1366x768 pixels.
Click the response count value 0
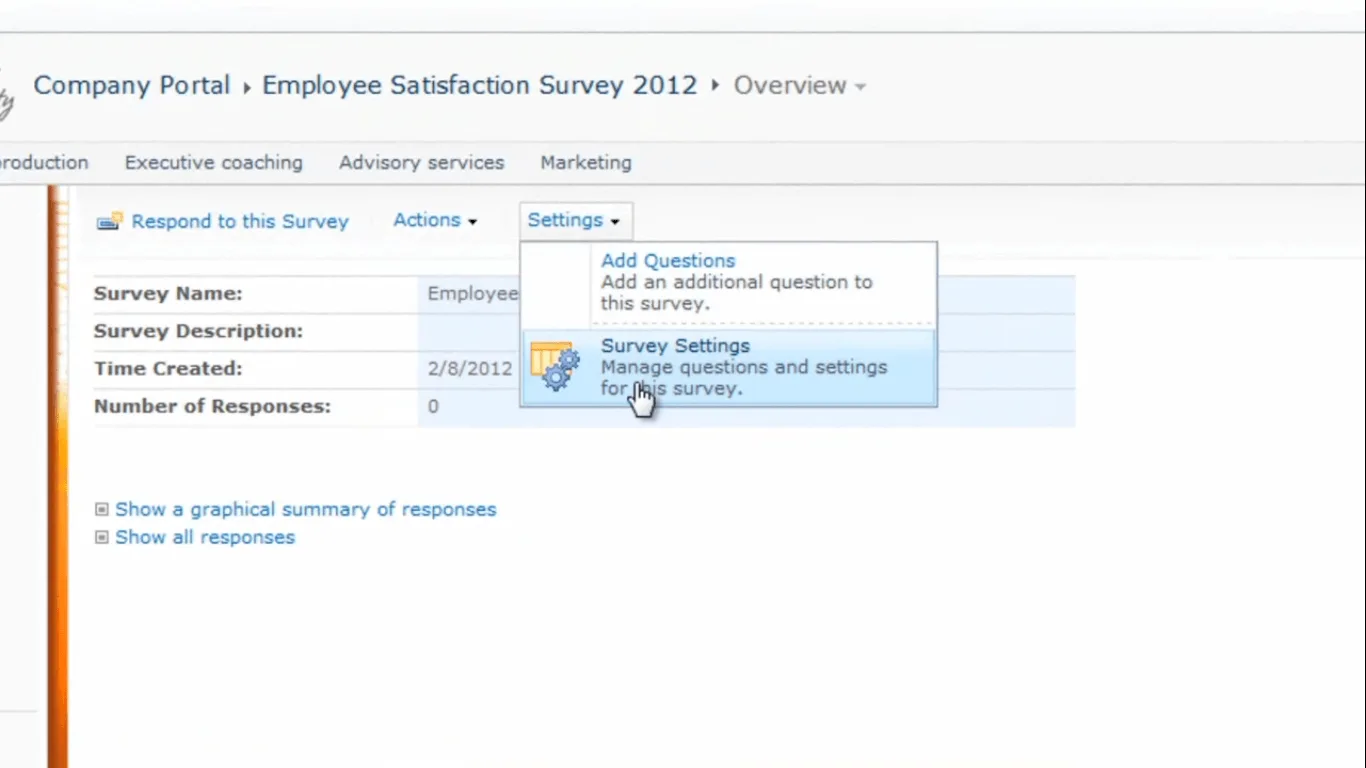pos(433,407)
